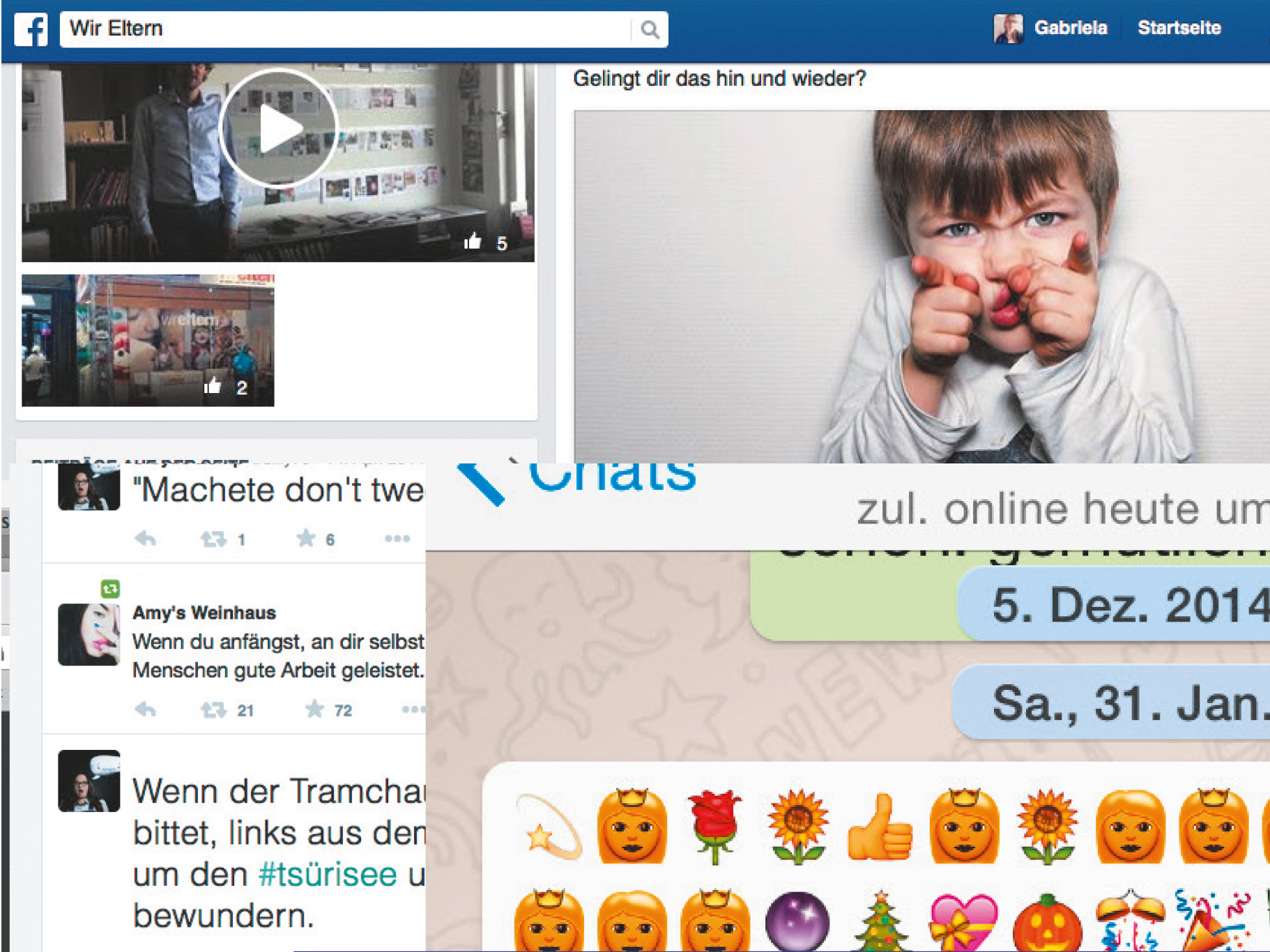This screenshot has width=1270, height=952.
Task: Click the Facebook search field containing "Wir Eltern"
Action: point(345,29)
